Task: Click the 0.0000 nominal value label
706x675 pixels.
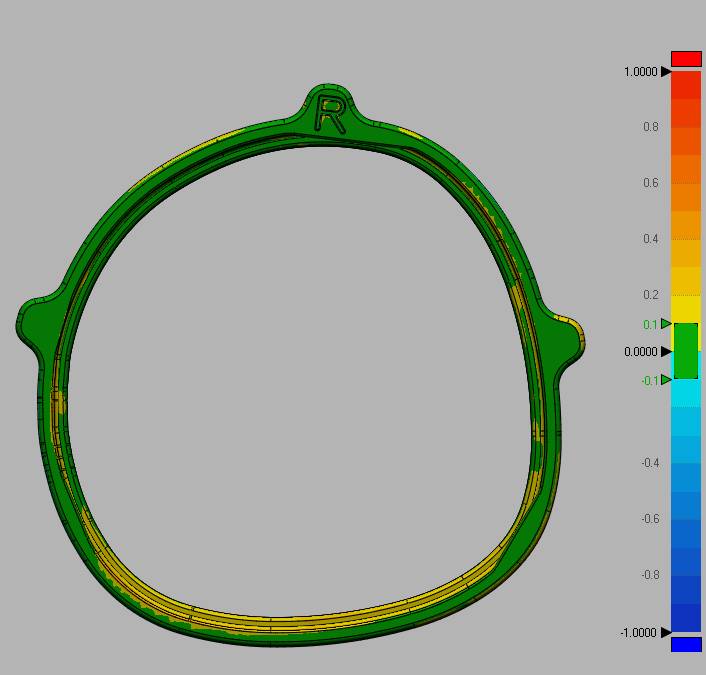Action: point(641,352)
